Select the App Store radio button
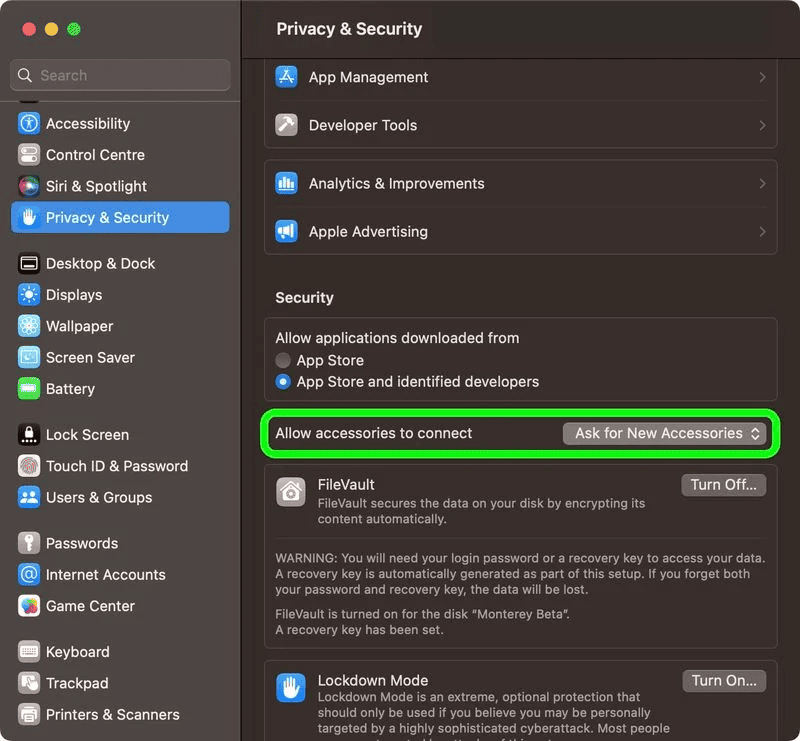 coord(284,360)
